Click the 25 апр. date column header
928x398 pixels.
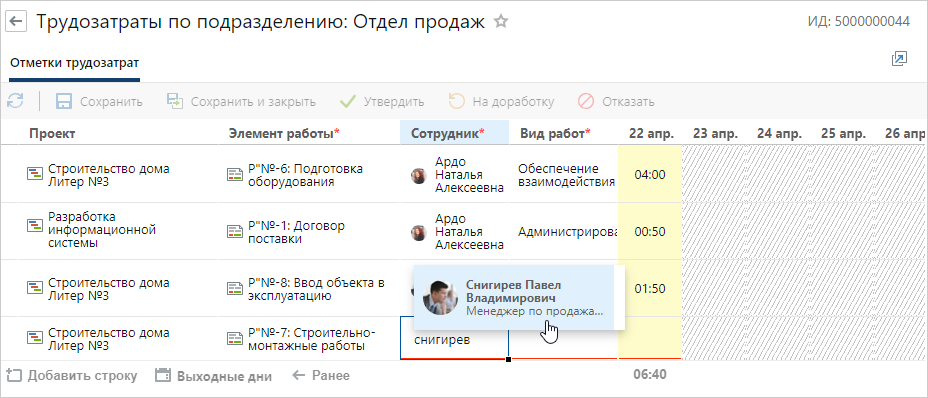[843, 133]
